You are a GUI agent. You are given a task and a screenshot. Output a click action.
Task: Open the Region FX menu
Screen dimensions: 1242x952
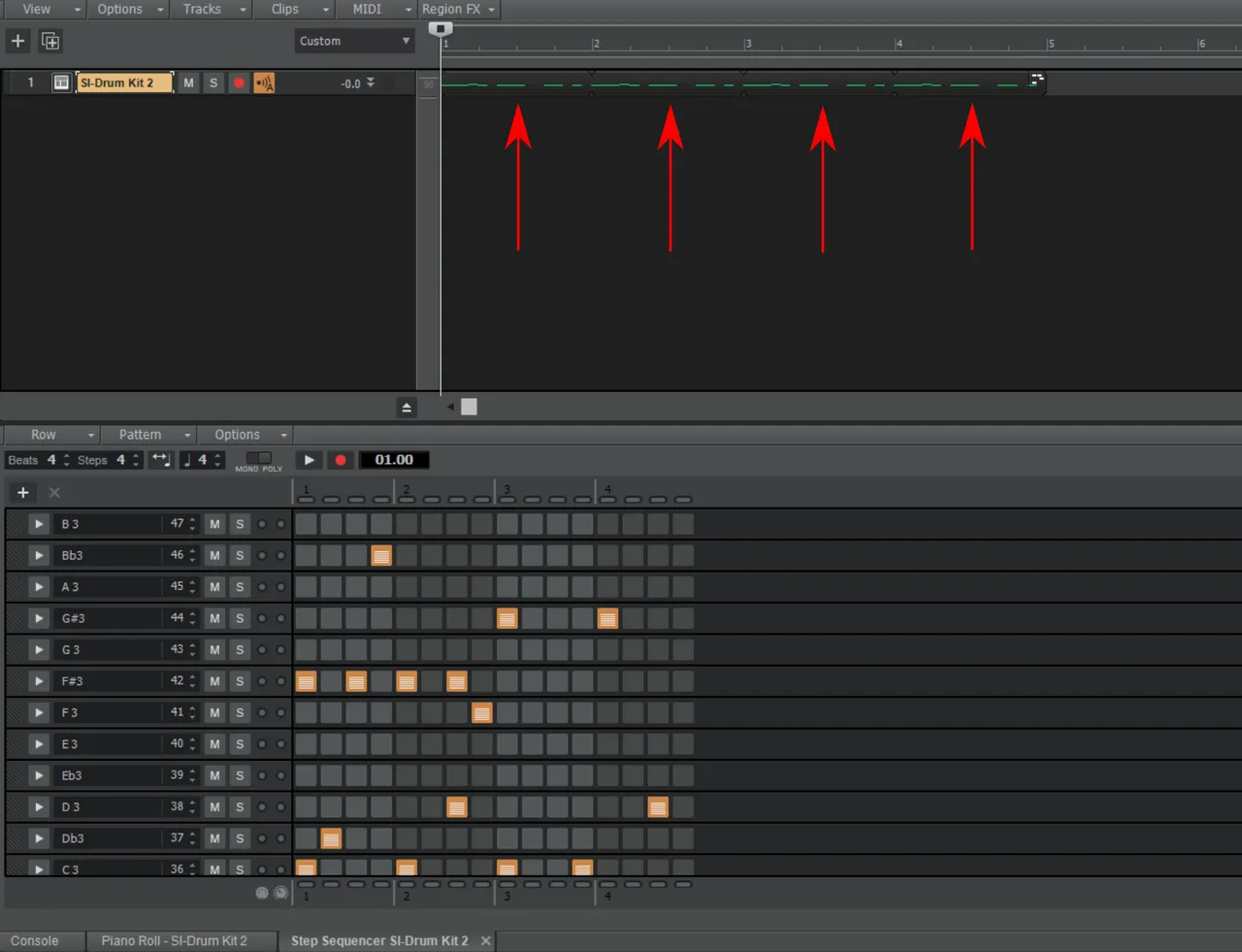(458, 9)
